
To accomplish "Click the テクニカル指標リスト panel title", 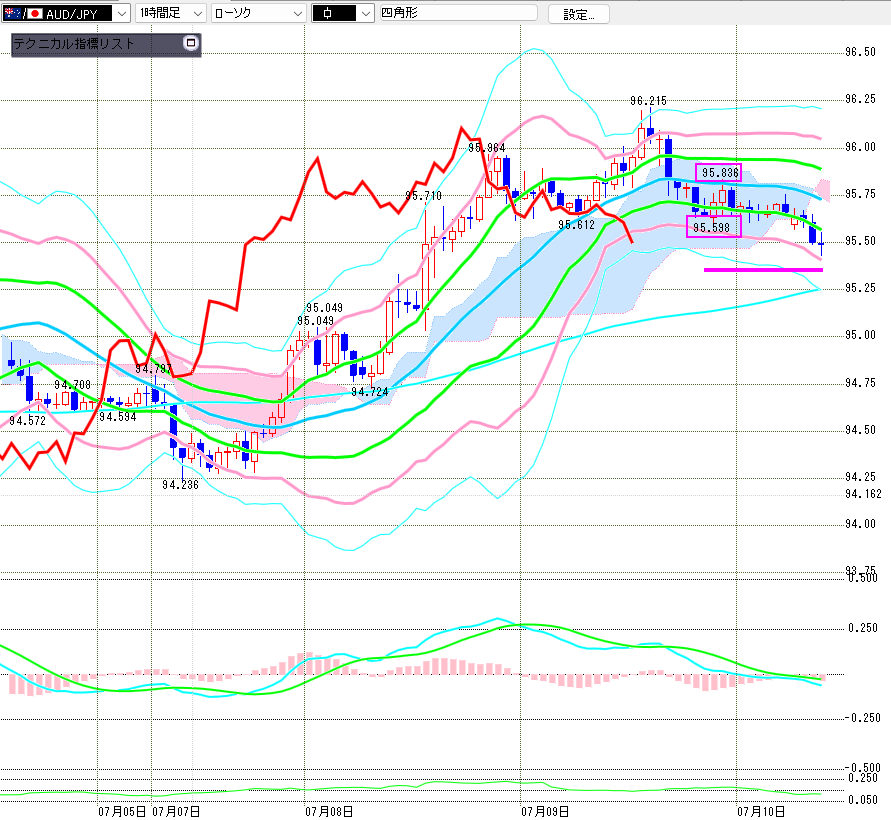I will pyautogui.click(x=74, y=44).
